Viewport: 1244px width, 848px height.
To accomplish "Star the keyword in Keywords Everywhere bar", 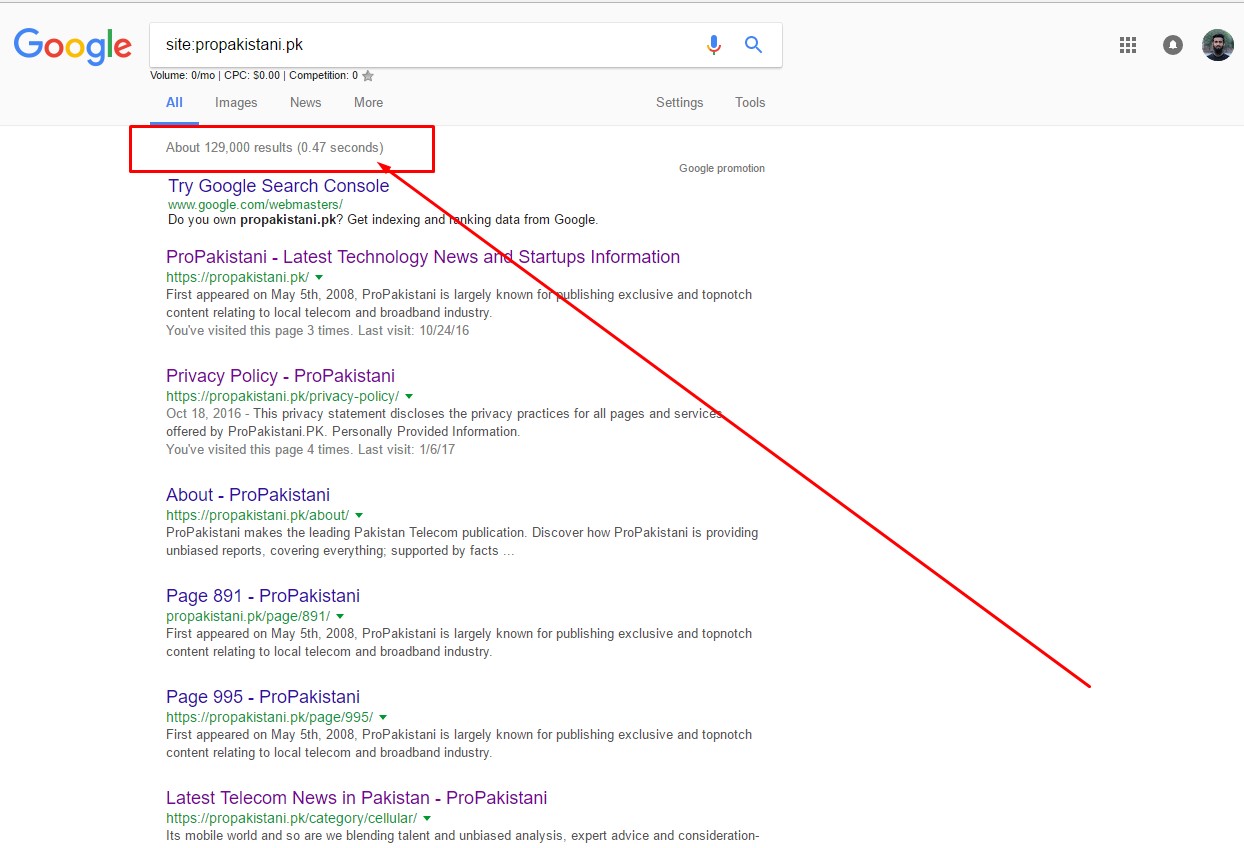I will click(367, 74).
